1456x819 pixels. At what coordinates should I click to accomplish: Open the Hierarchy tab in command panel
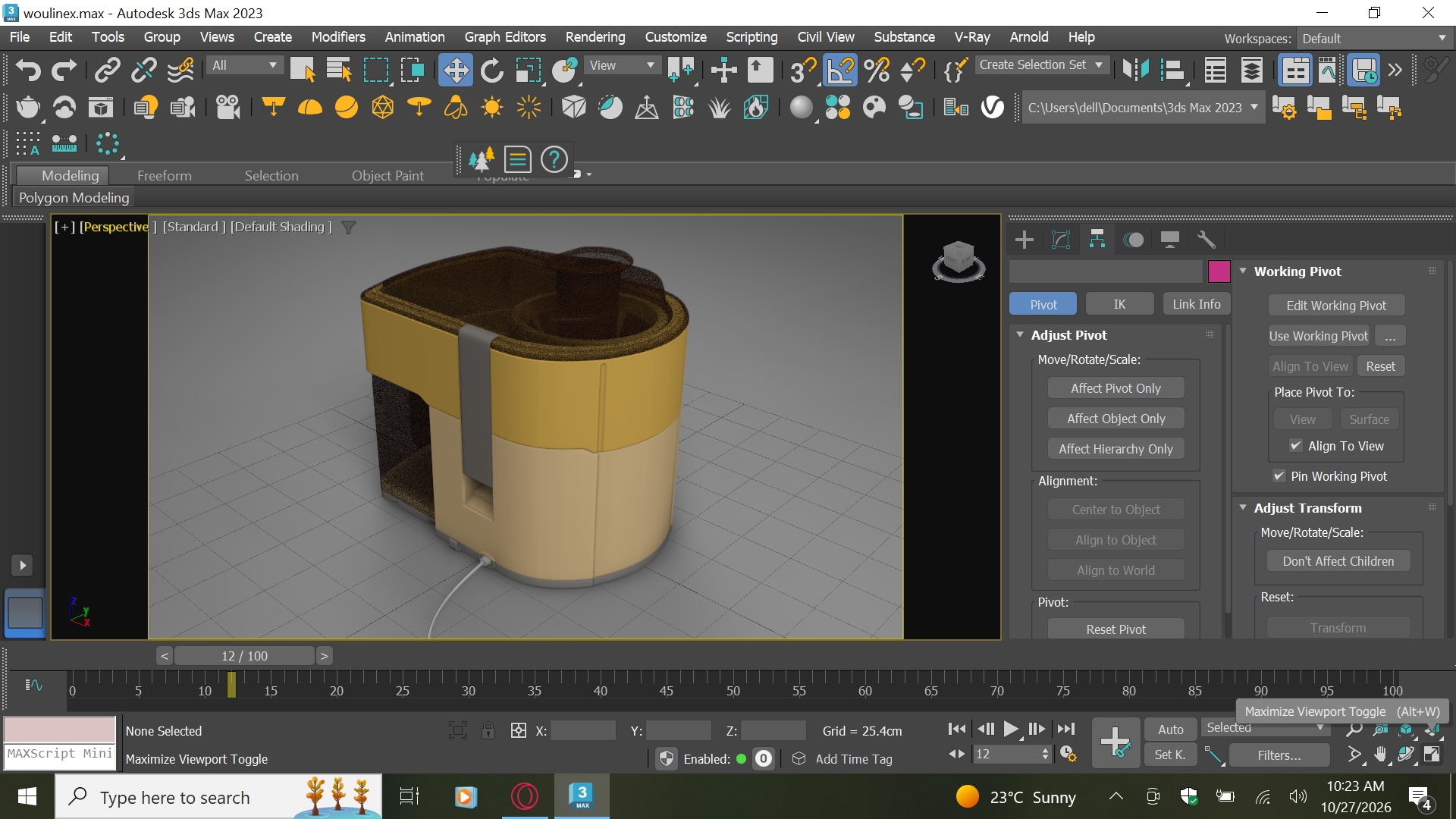(1097, 240)
